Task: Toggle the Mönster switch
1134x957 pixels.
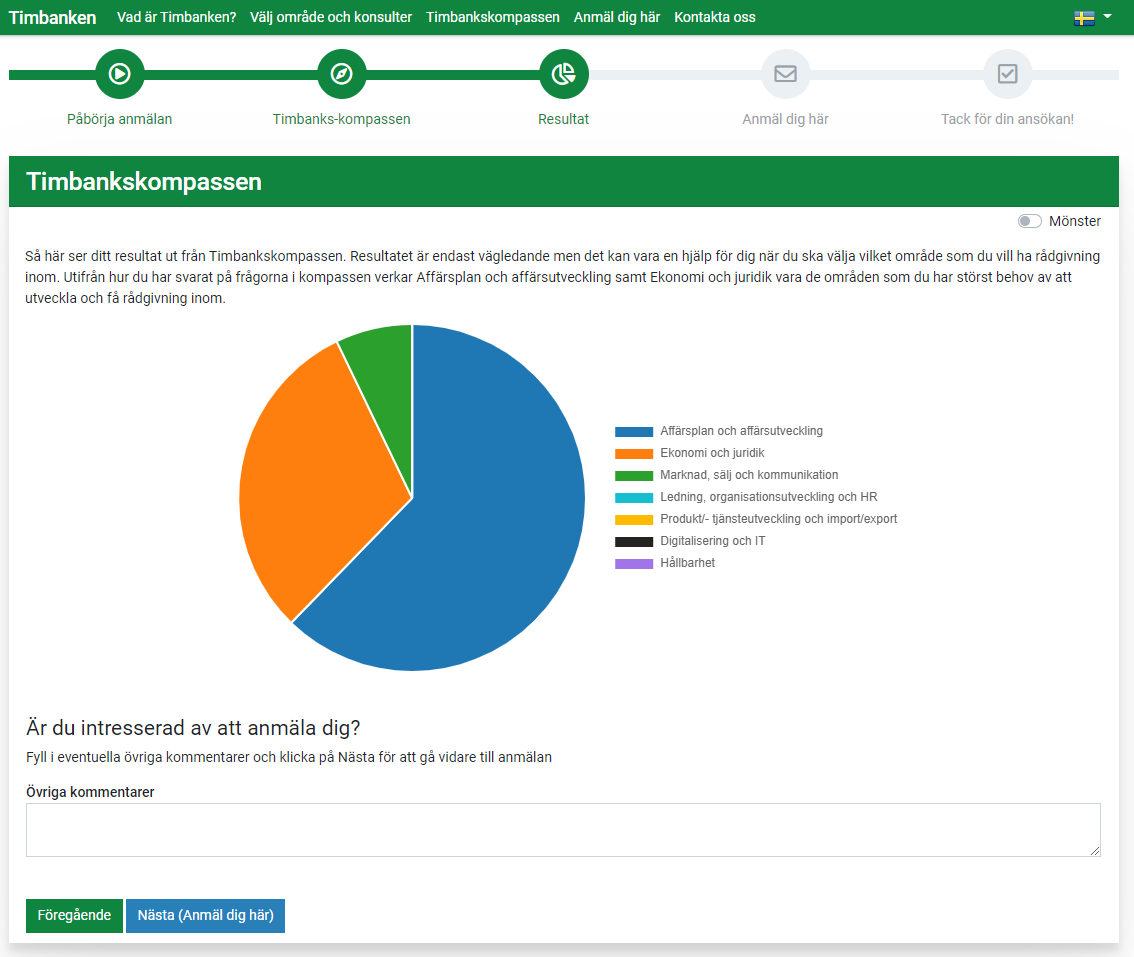Action: click(1029, 221)
